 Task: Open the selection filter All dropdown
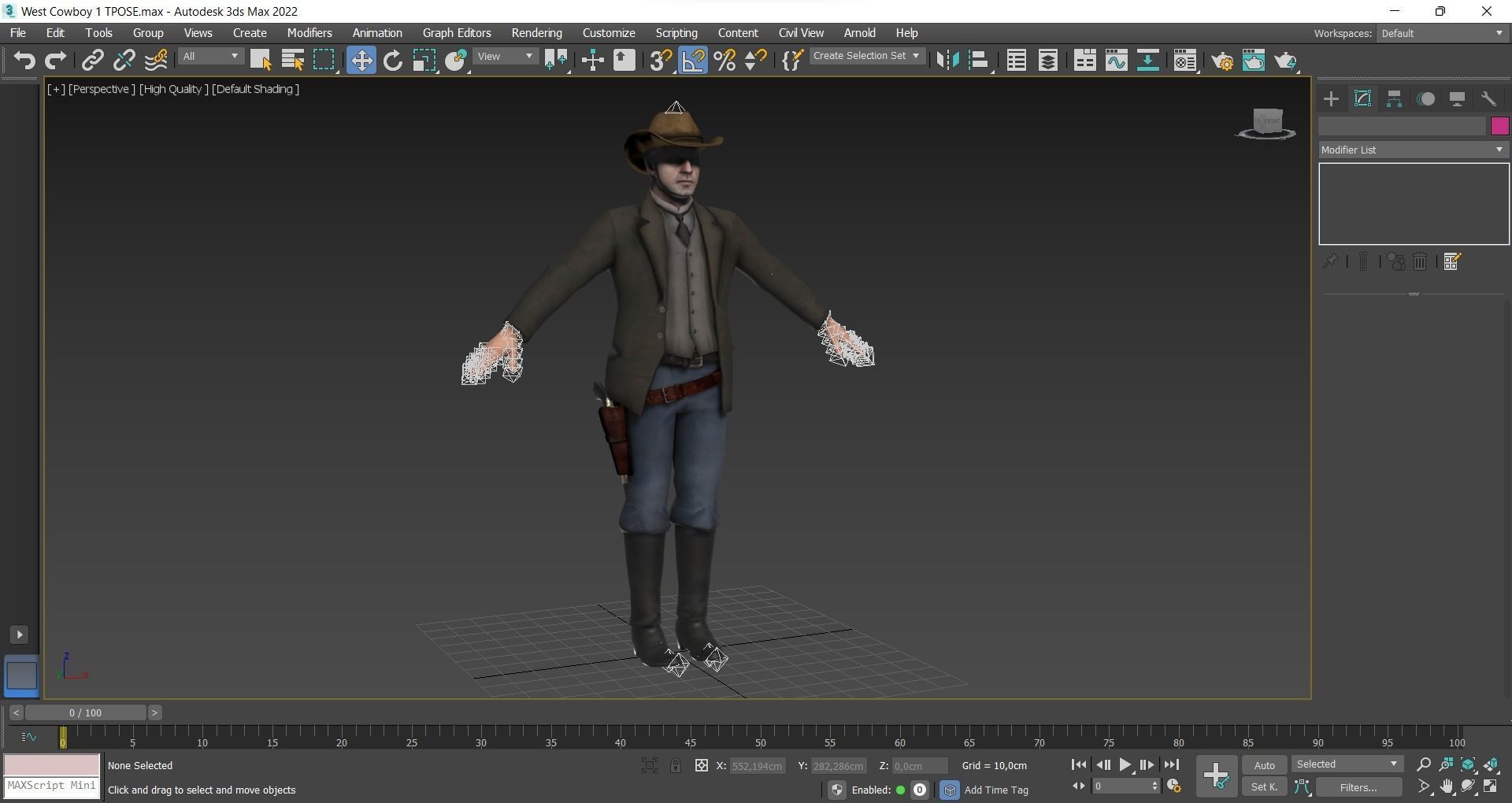210,57
